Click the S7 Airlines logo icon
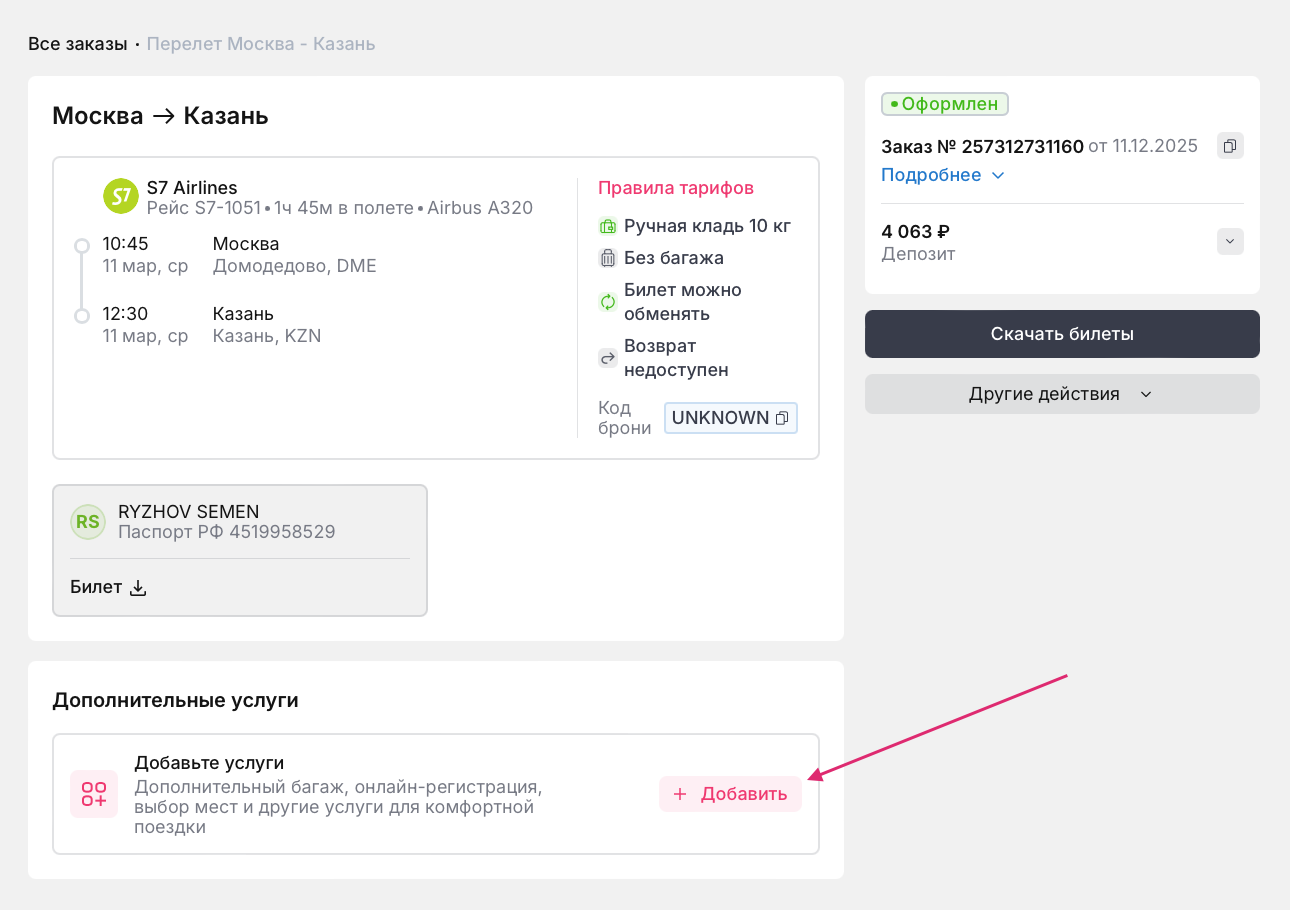 pos(121,196)
